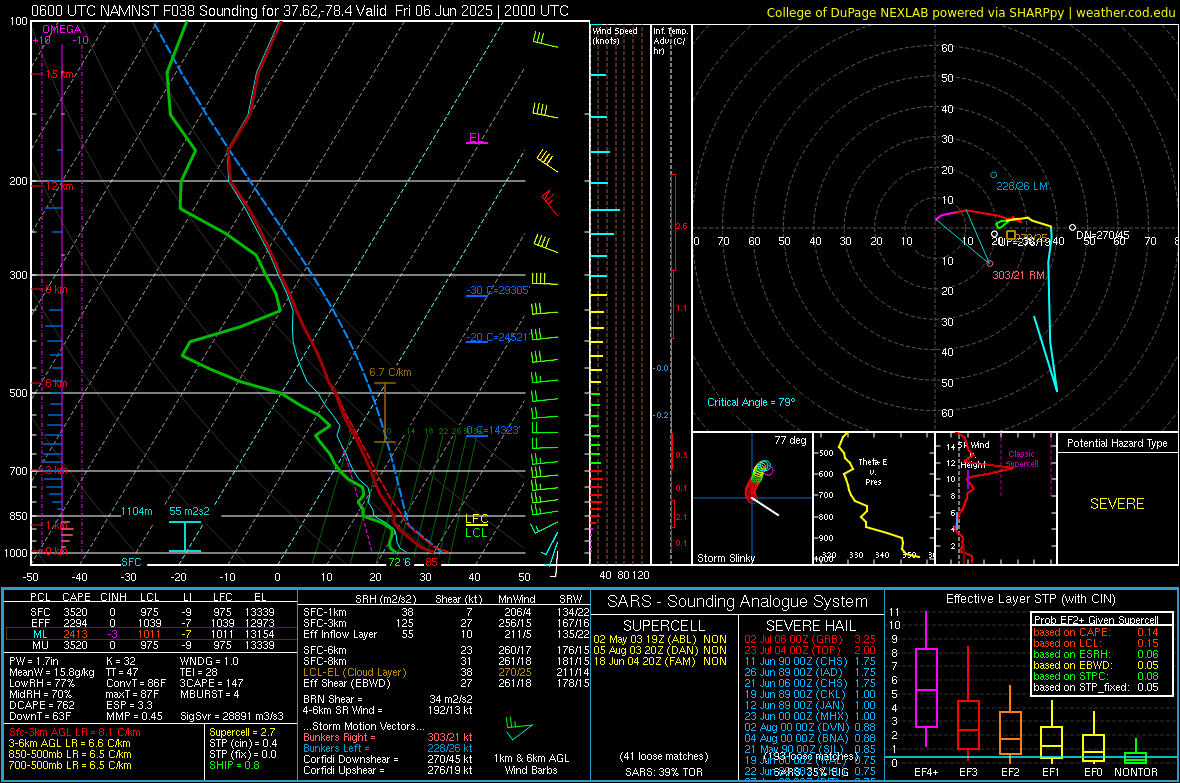The height and width of the screenshot is (783, 1180).
Task: Select the '228/26 LM' hodograph label
Action: pyautogui.click(x=1022, y=186)
